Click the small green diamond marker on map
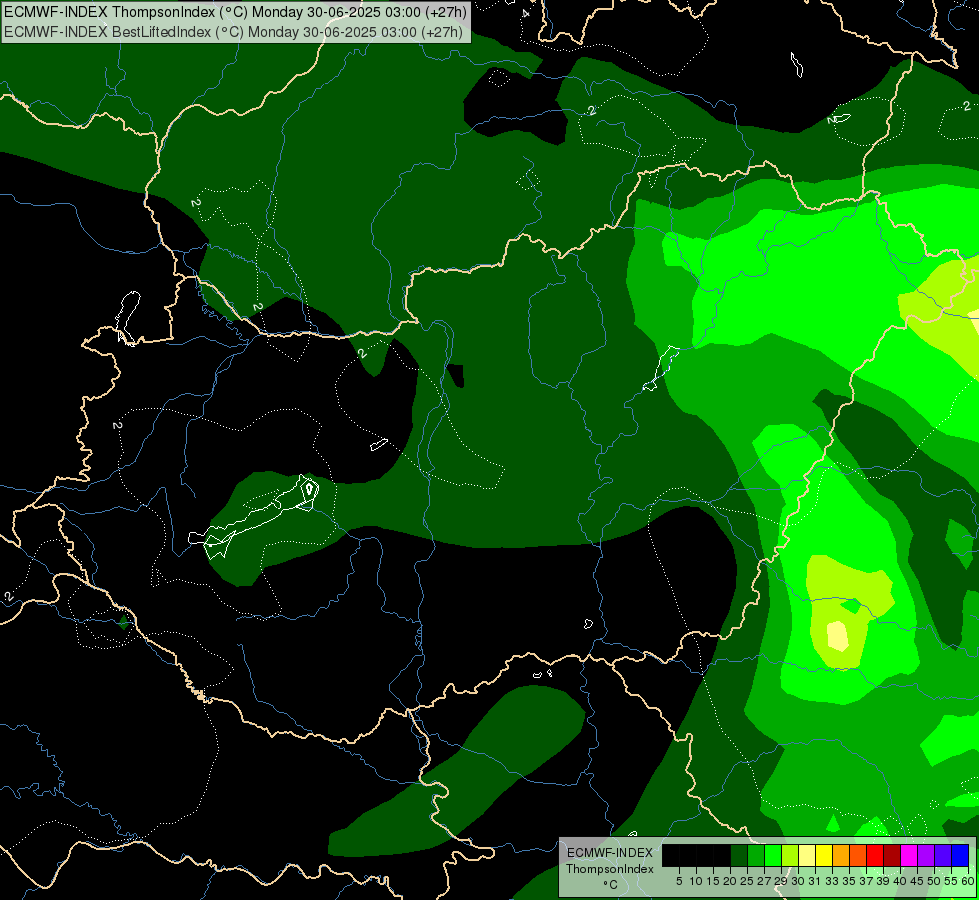Viewport: 979px width, 900px height. click(124, 623)
